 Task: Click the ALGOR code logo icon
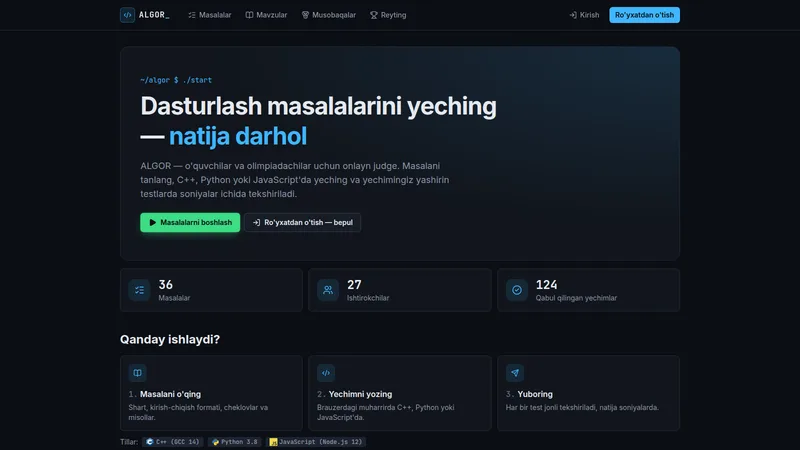(127, 15)
